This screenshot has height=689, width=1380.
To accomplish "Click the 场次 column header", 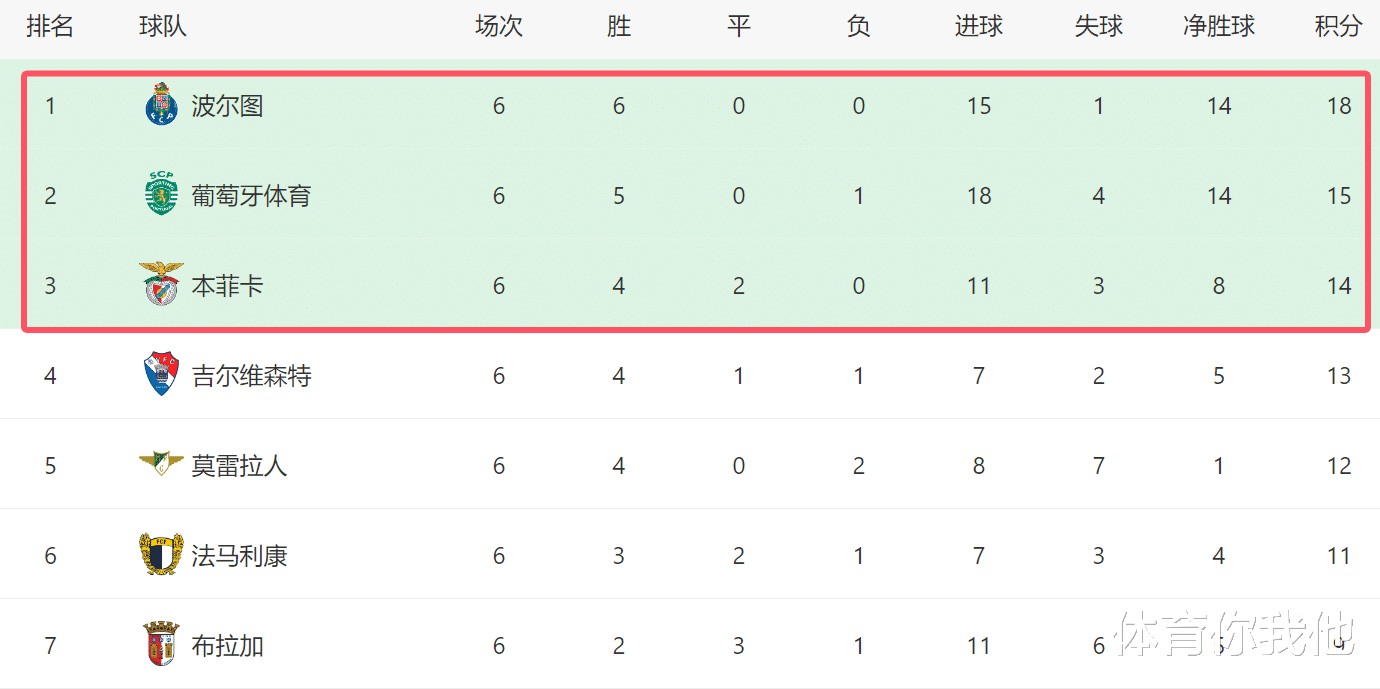I will [498, 27].
